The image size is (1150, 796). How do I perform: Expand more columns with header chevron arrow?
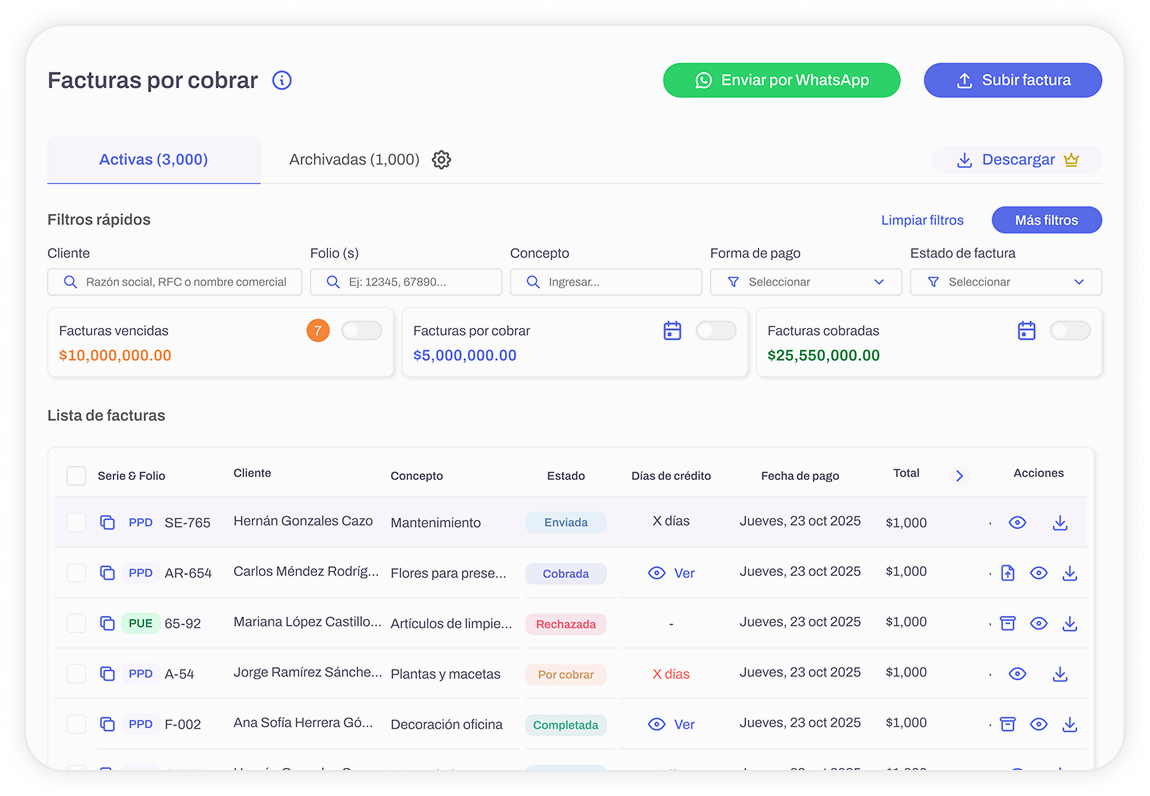coord(959,476)
